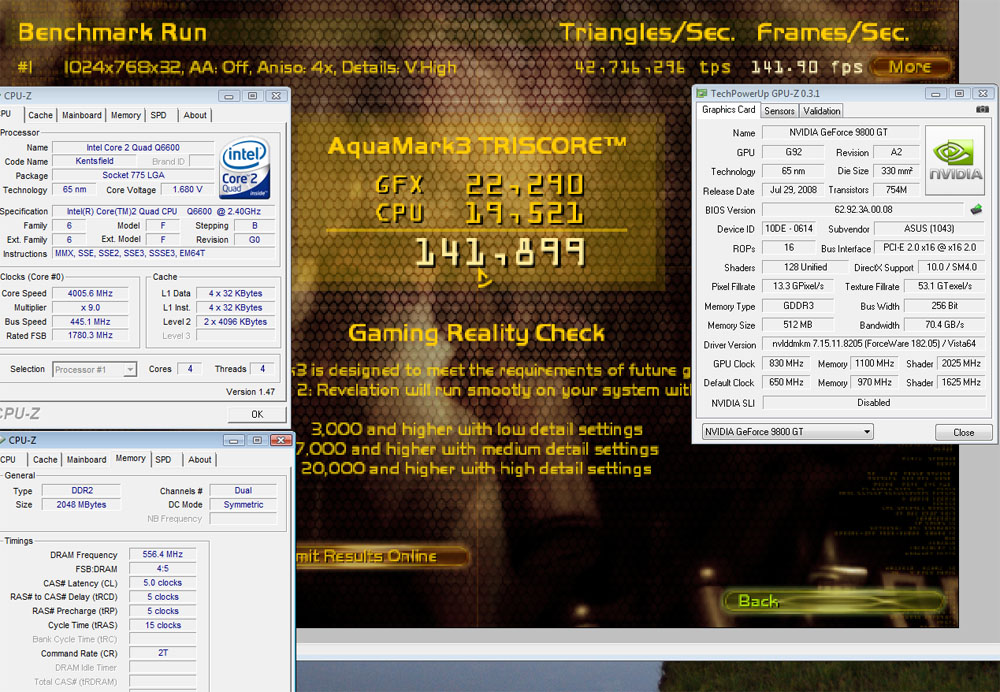Open the Processor #1 selection dropdown
Screen dimensions: 1000x692
click(x=94, y=369)
